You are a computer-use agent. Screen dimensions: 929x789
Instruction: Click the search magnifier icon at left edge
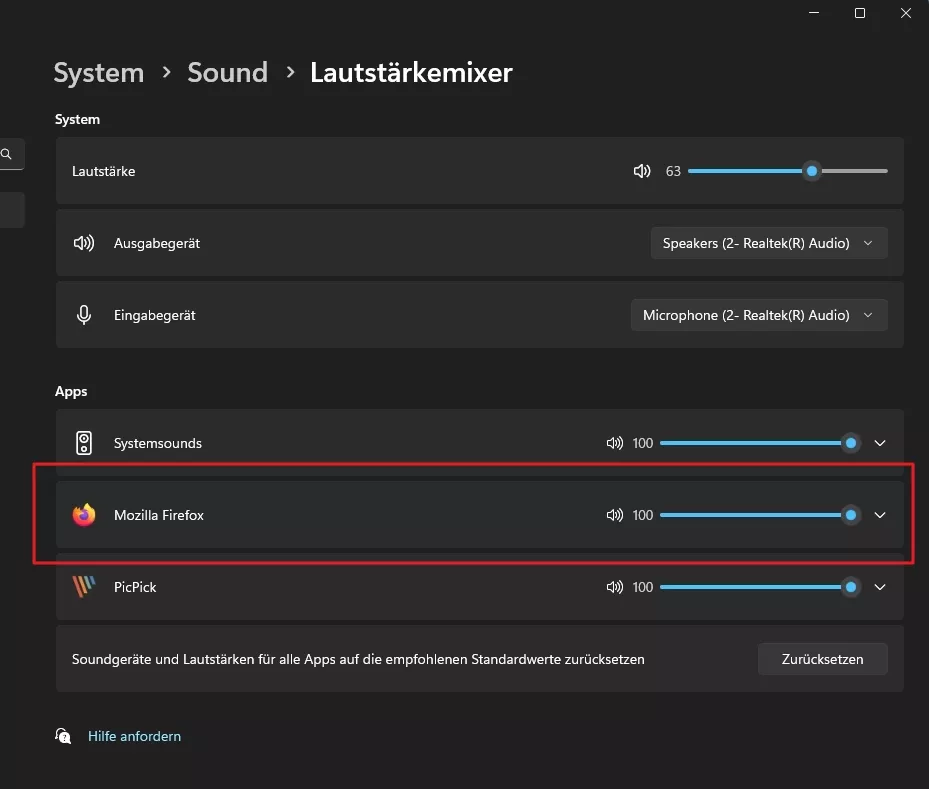click(7, 154)
